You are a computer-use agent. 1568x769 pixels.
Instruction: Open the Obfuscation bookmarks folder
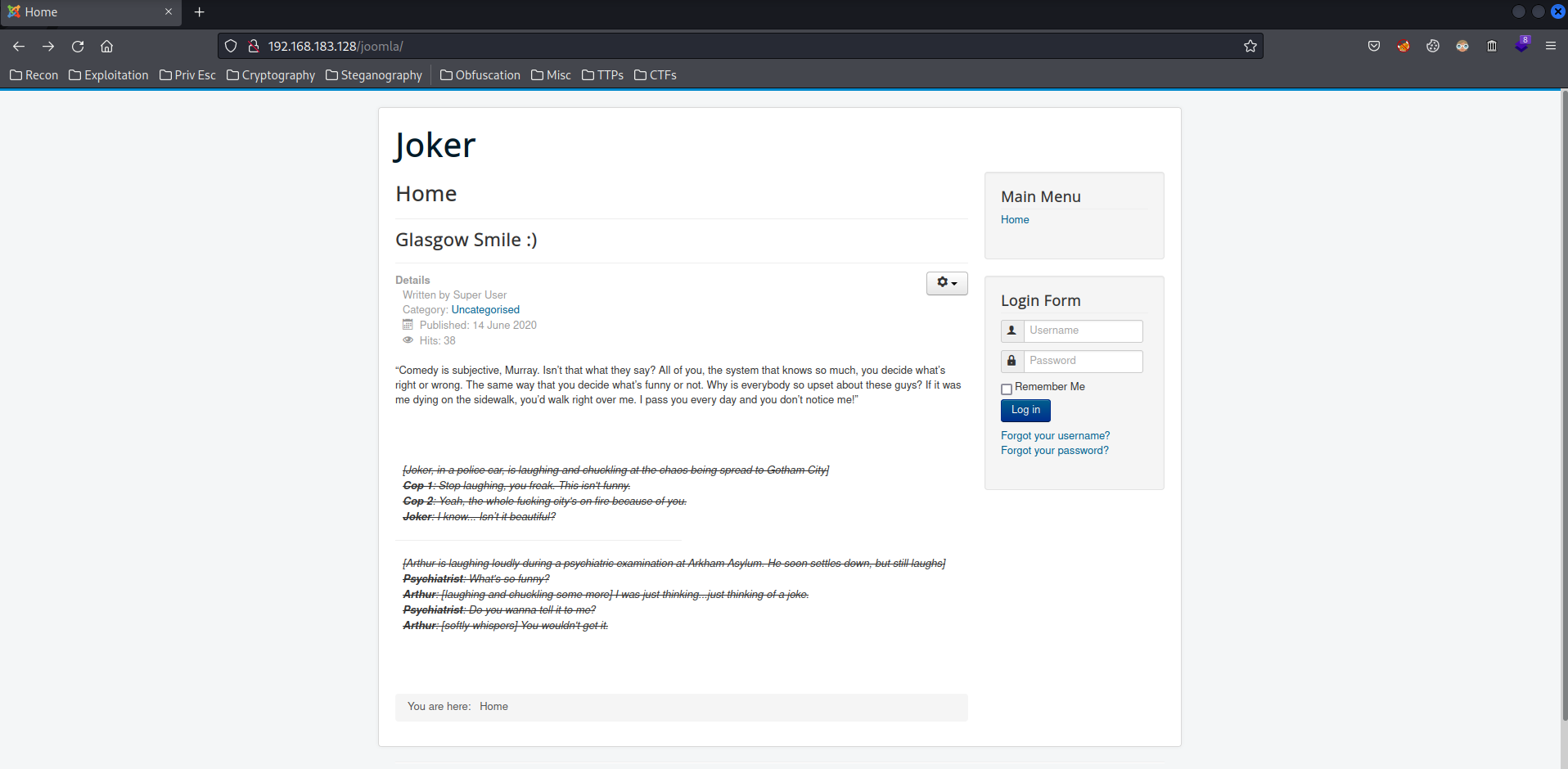tap(480, 75)
